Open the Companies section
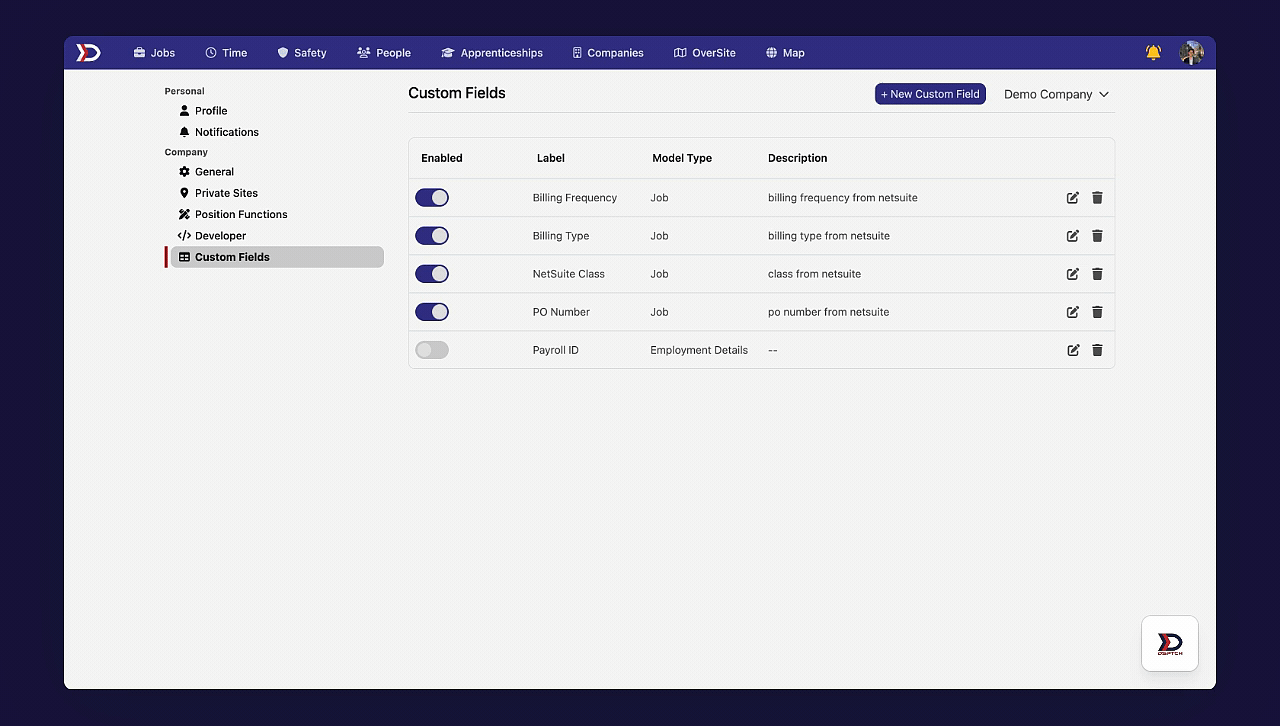The image size is (1280, 726). click(608, 53)
